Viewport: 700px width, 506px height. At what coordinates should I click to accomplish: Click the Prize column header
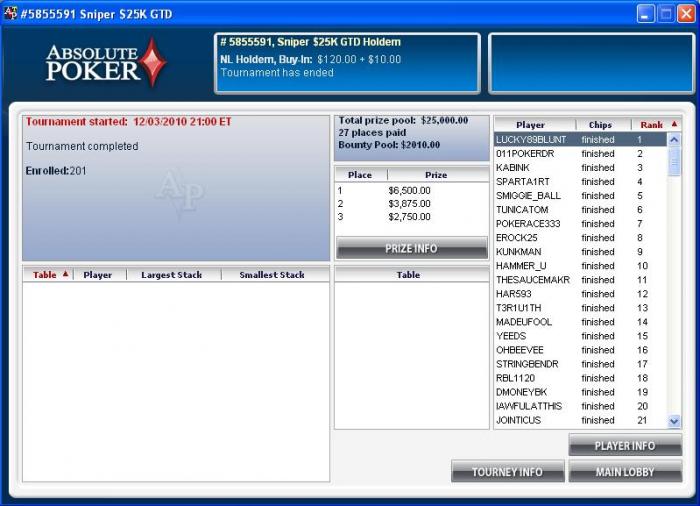click(438, 175)
